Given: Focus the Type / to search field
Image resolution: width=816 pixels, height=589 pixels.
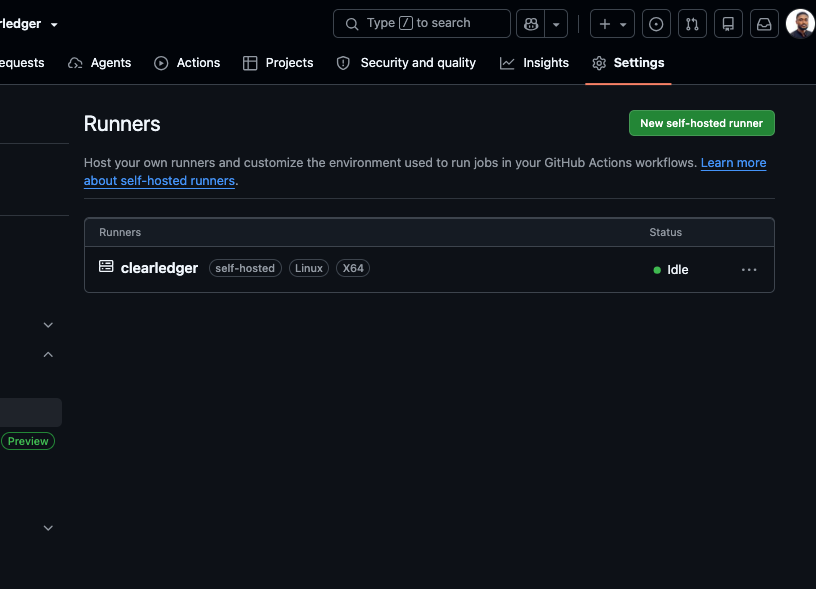Looking at the screenshot, I should coord(422,23).
